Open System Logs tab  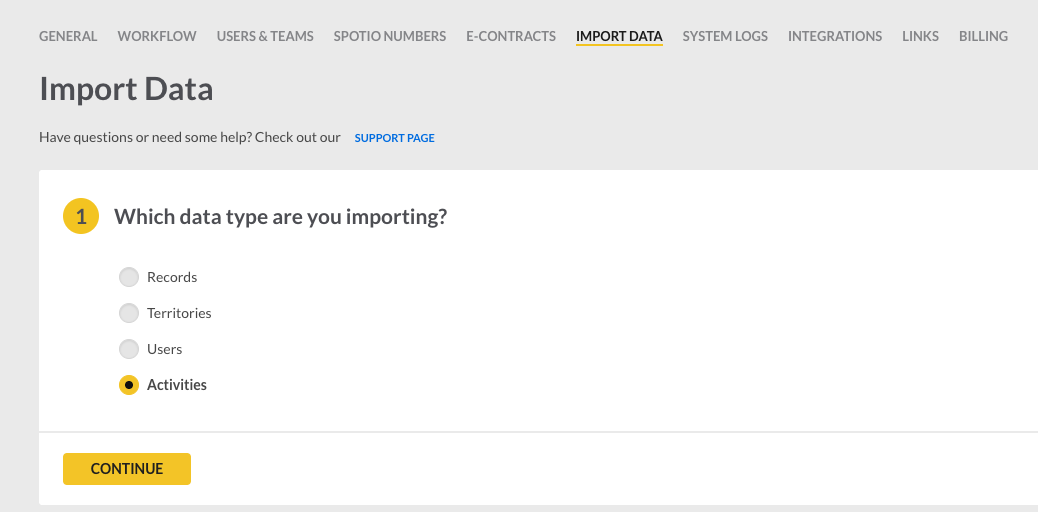tap(725, 36)
